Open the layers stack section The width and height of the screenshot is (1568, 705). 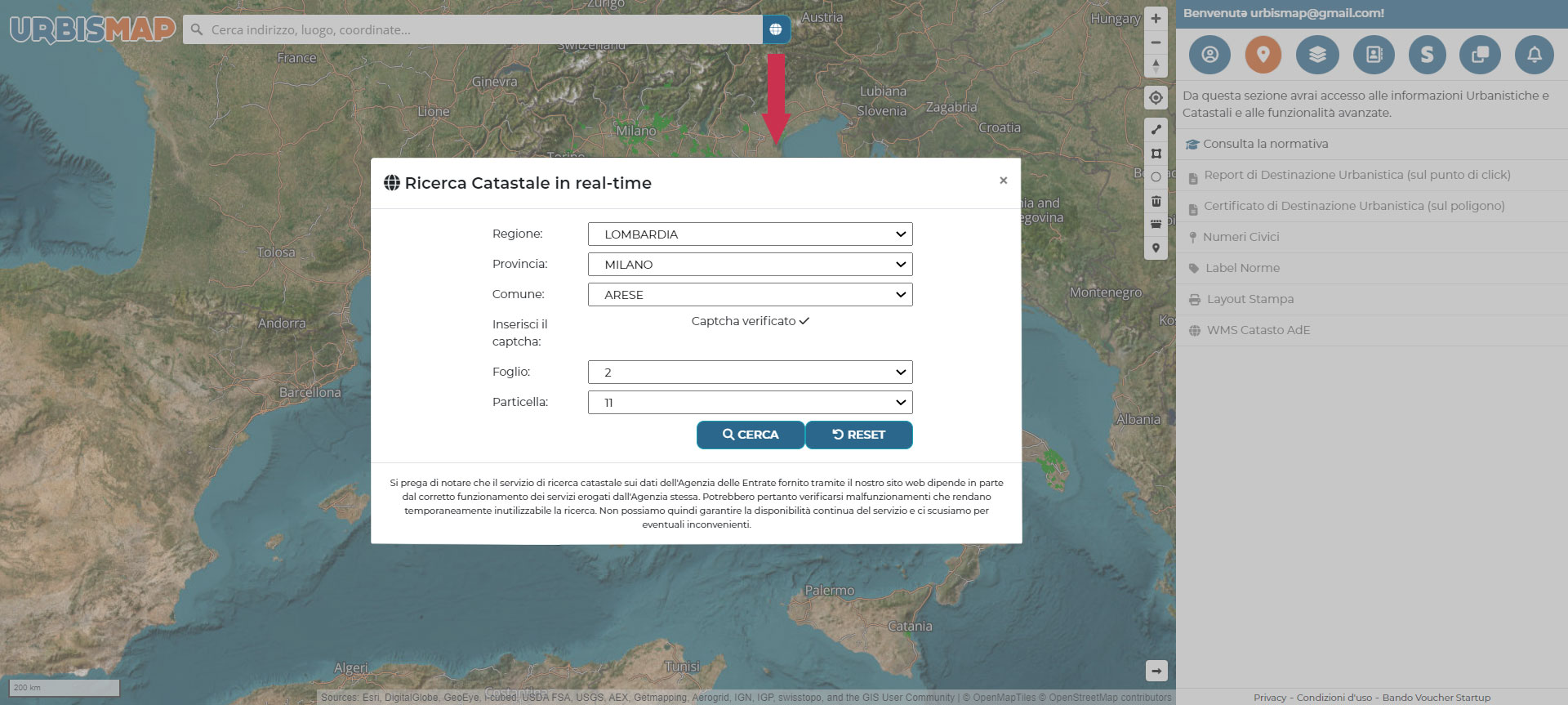1317,55
